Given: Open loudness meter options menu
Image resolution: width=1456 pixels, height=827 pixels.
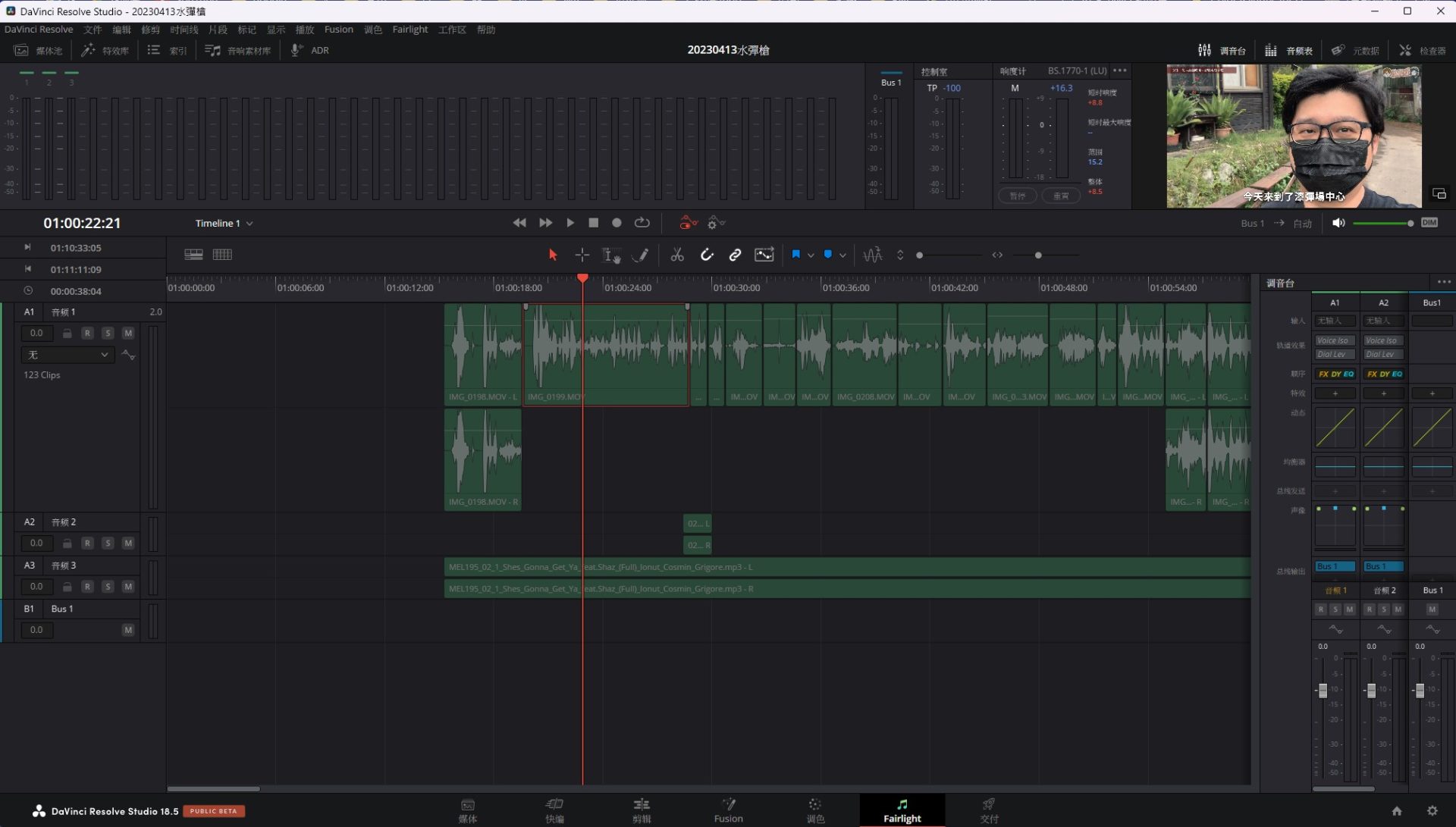Looking at the screenshot, I should click(x=1120, y=70).
